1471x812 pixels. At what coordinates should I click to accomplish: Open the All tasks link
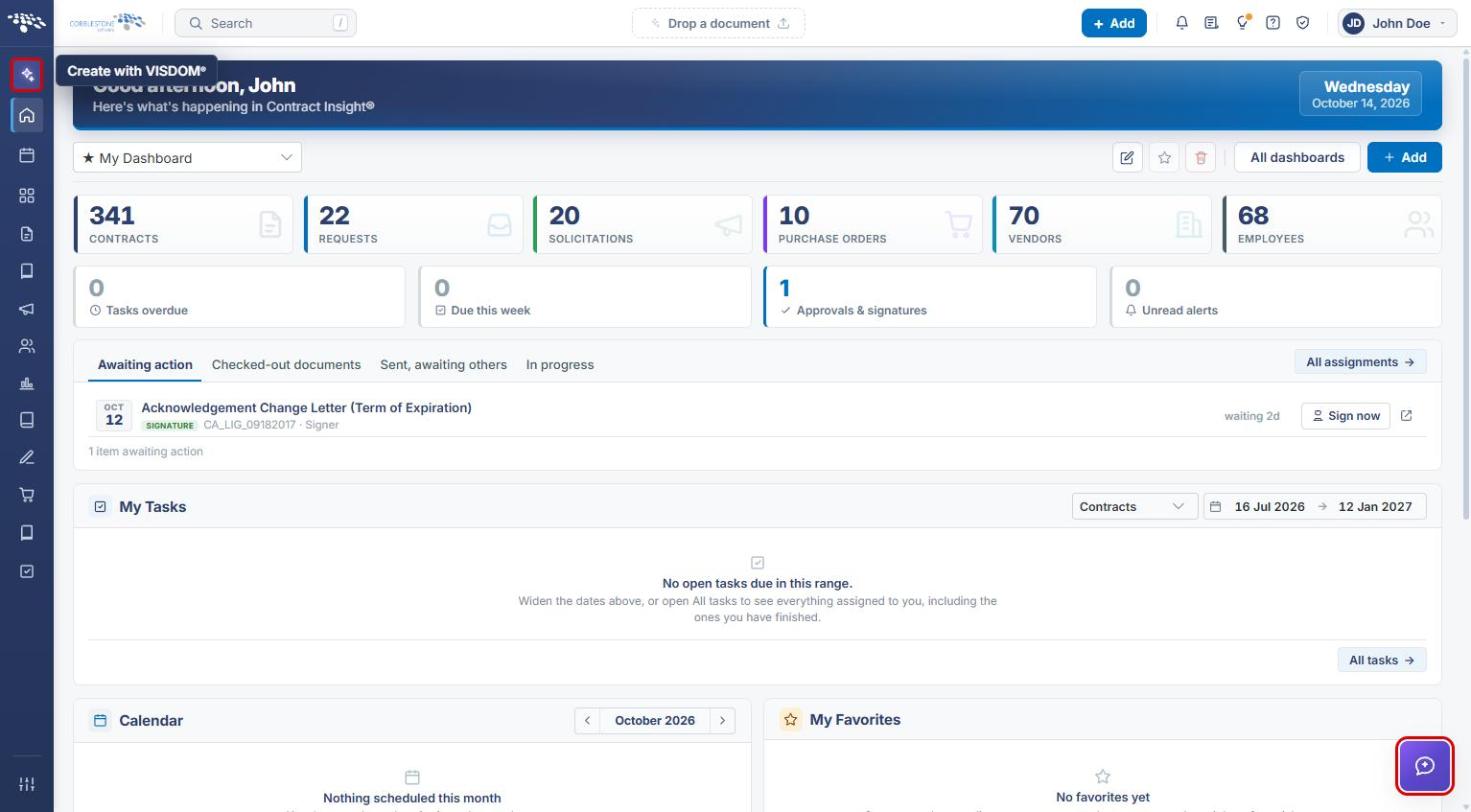coord(1381,660)
